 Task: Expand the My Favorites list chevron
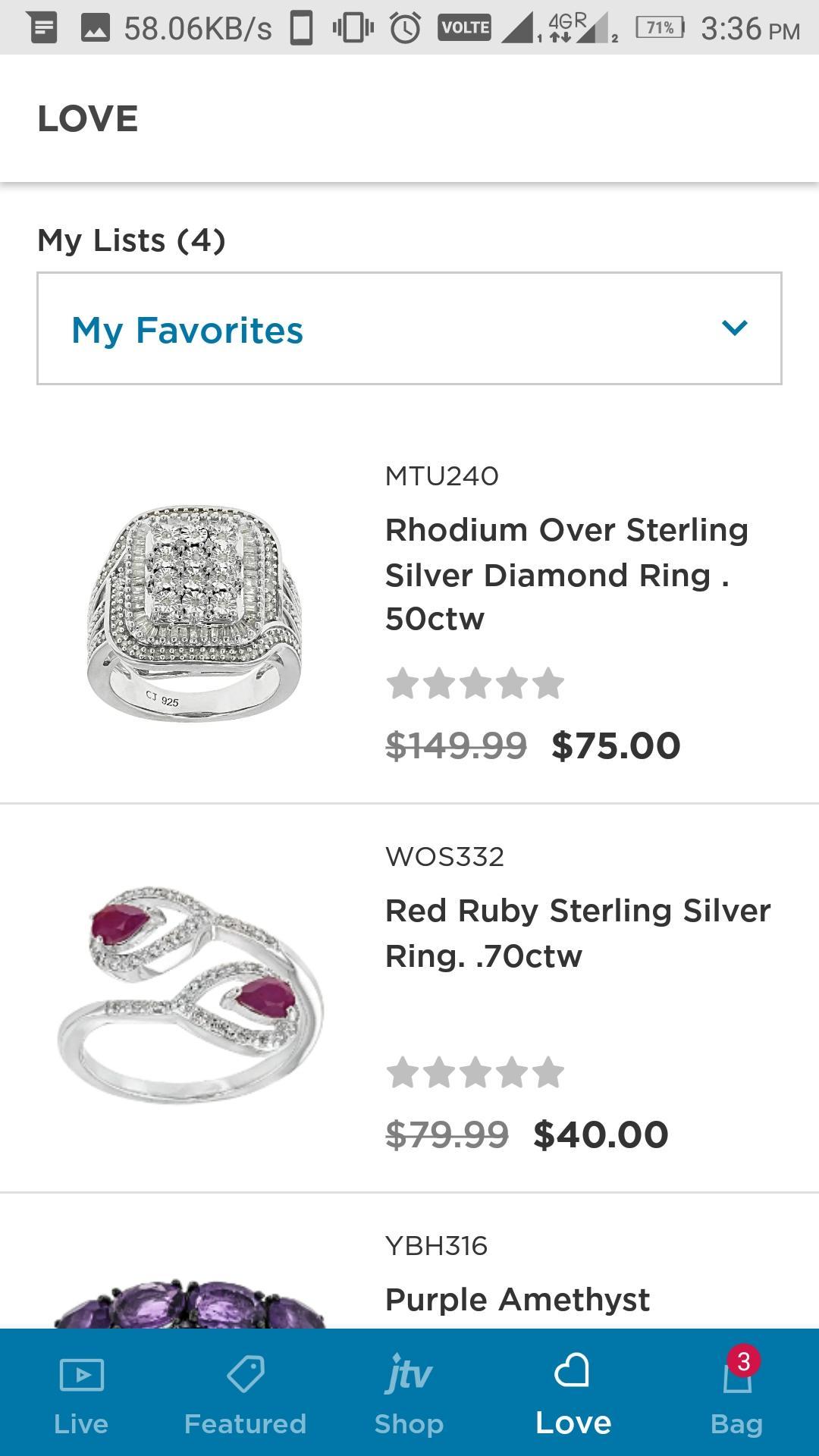(x=735, y=328)
